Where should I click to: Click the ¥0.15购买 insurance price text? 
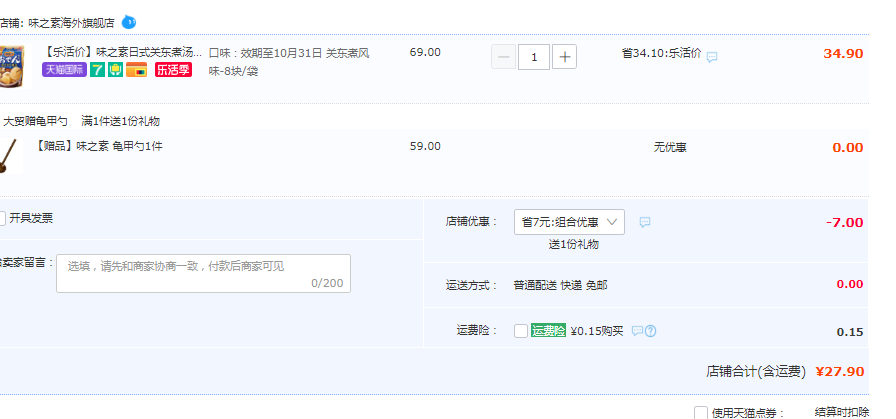[x=597, y=331]
